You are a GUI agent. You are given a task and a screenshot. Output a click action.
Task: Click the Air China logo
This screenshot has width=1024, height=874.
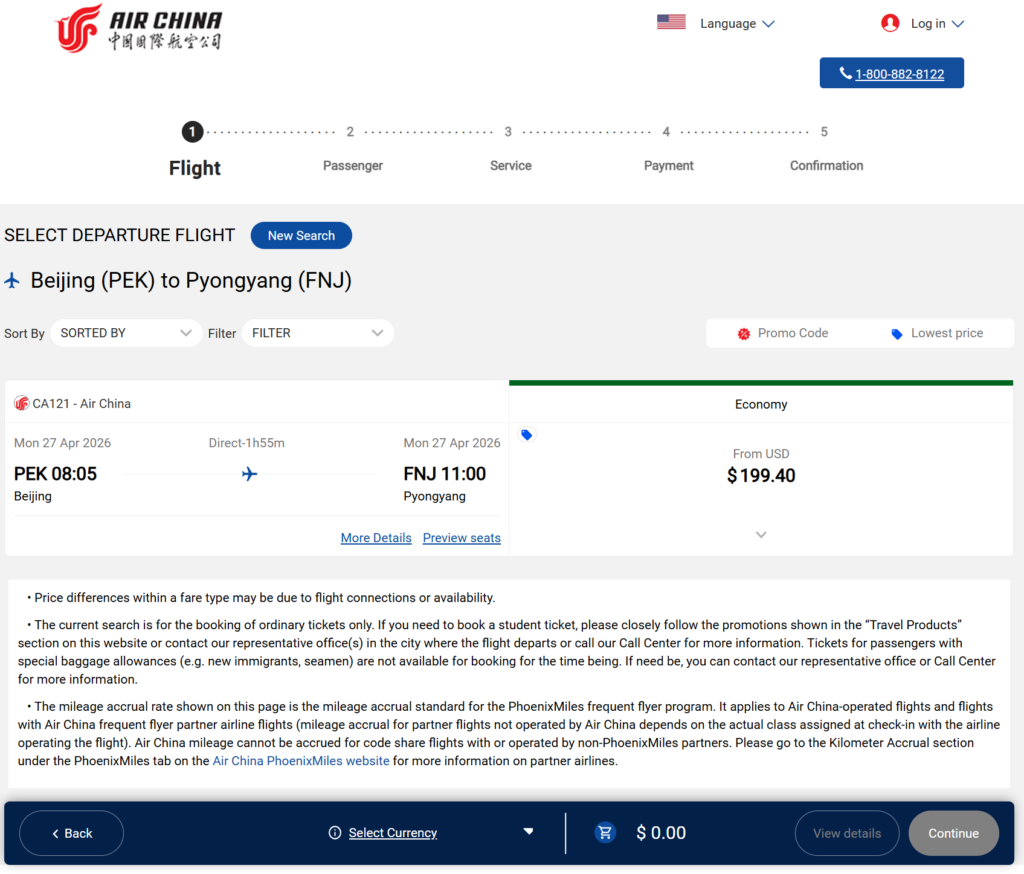(137, 28)
